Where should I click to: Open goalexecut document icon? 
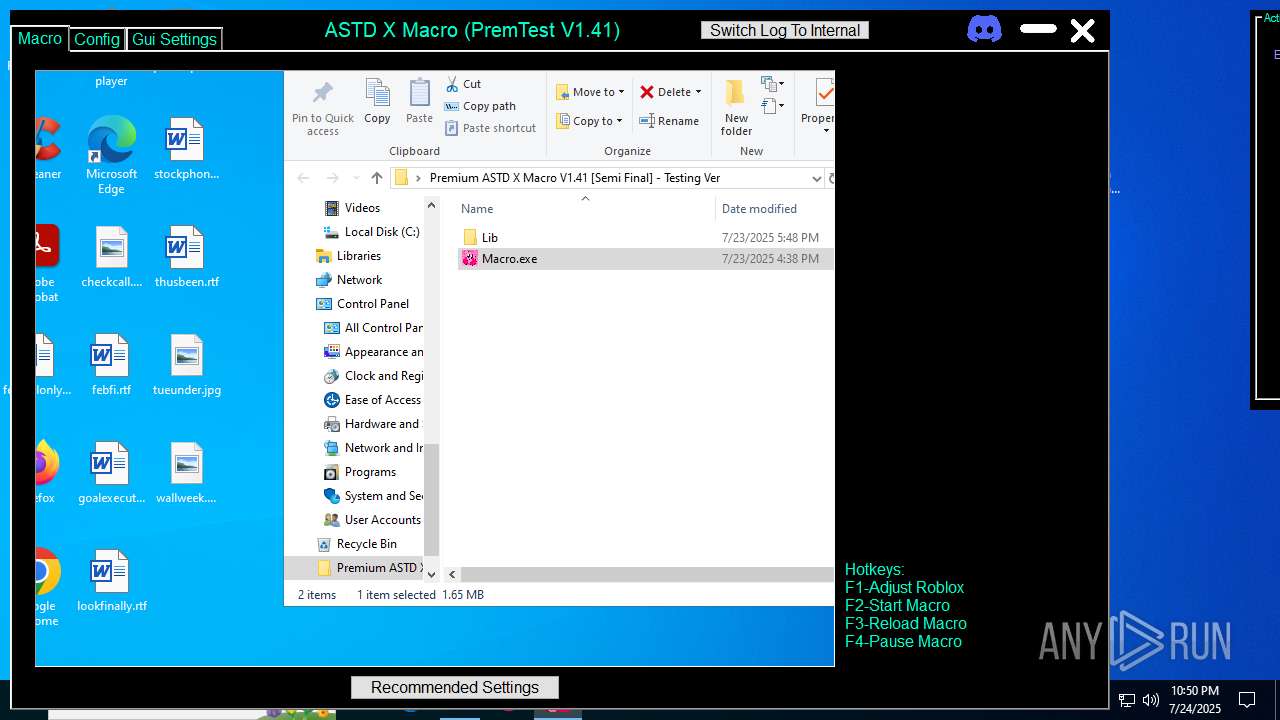tap(111, 473)
